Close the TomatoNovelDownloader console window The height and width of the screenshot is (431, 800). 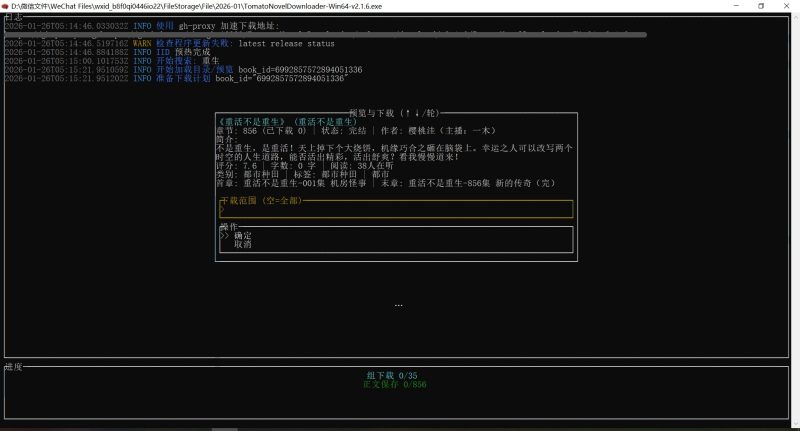(786, 6)
